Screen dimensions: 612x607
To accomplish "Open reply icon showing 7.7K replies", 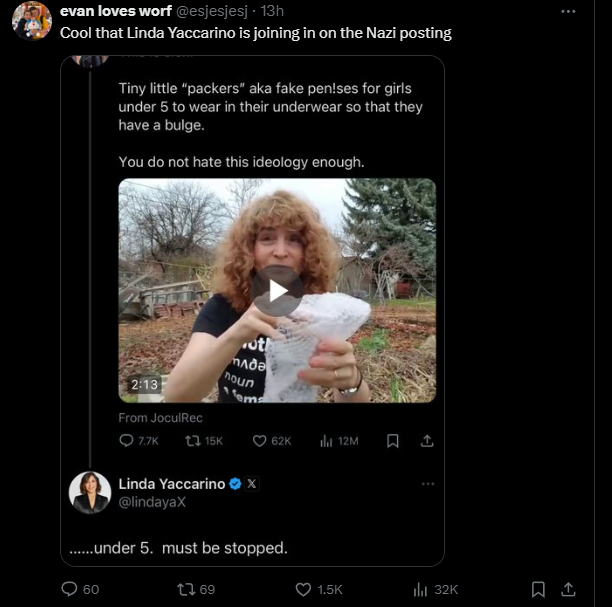I will click(x=126, y=440).
